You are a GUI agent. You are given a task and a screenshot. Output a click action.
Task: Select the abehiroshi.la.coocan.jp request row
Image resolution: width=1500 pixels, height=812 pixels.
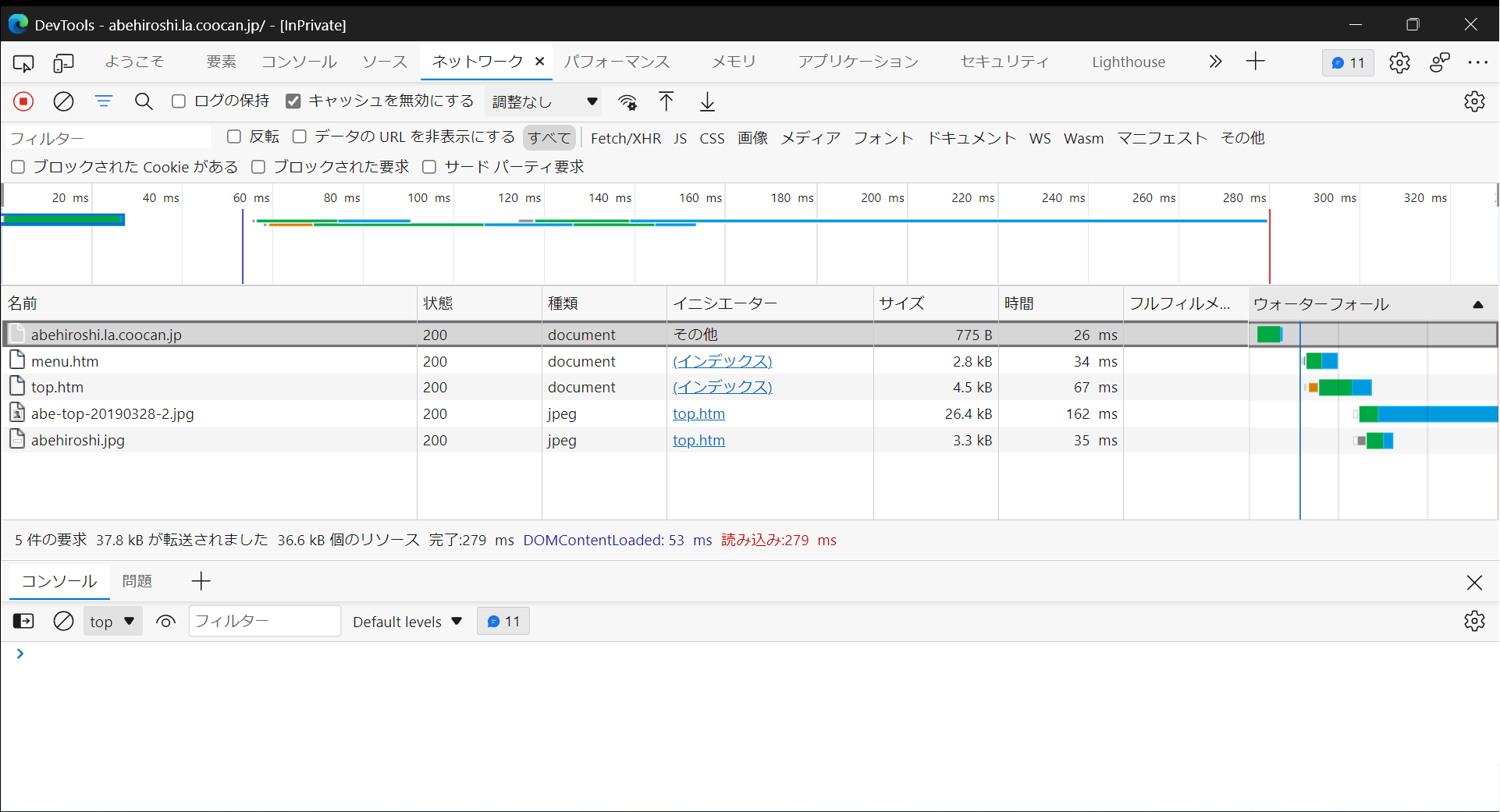click(749, 335)
